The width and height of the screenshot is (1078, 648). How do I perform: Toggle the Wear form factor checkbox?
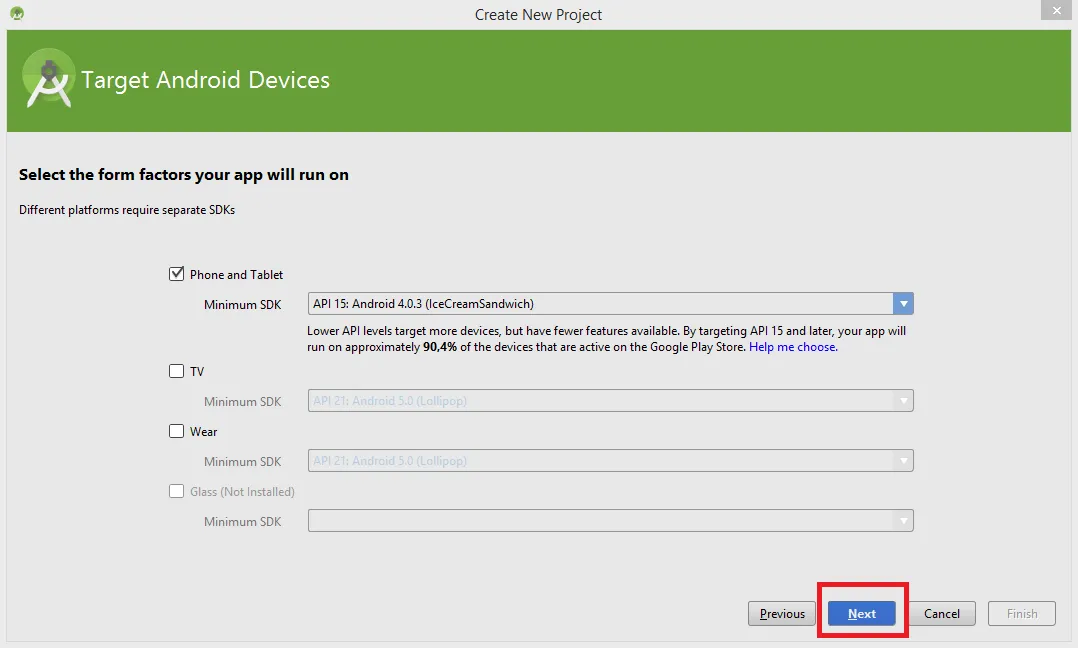click(x=177, y=431)
